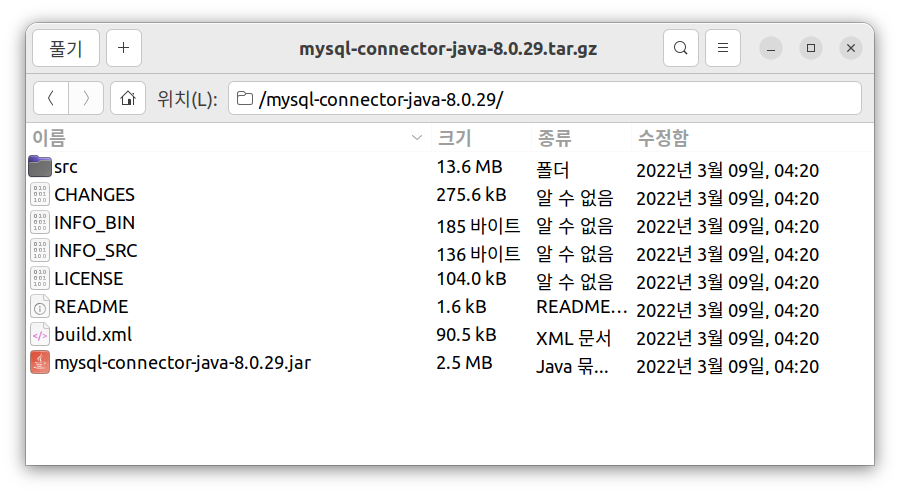The image size is (900, 494).
Task: Click the 13.6 MB size value
Action: [x=470, y=167]
